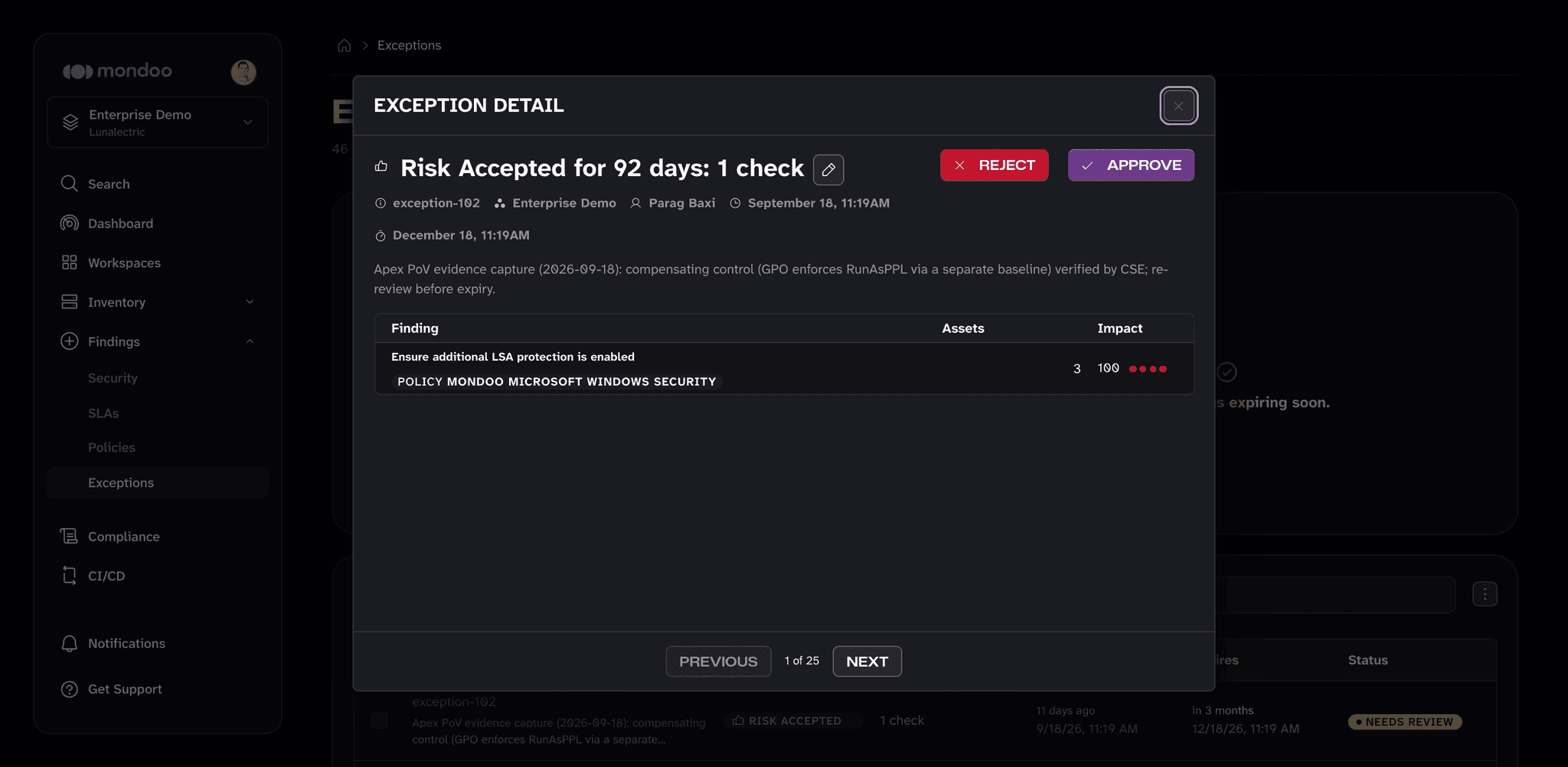Click the Compliance icon in the sidebar
Screen dimensions: 1568x767
point(69,537)
